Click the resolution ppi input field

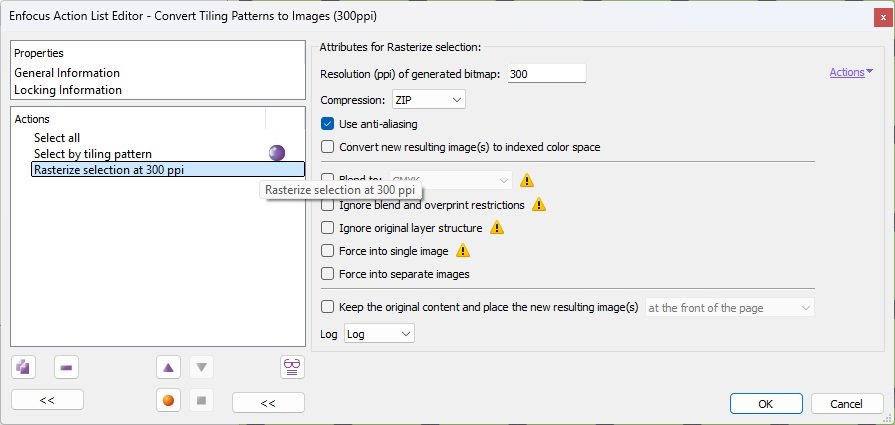[x=546, y=74]
